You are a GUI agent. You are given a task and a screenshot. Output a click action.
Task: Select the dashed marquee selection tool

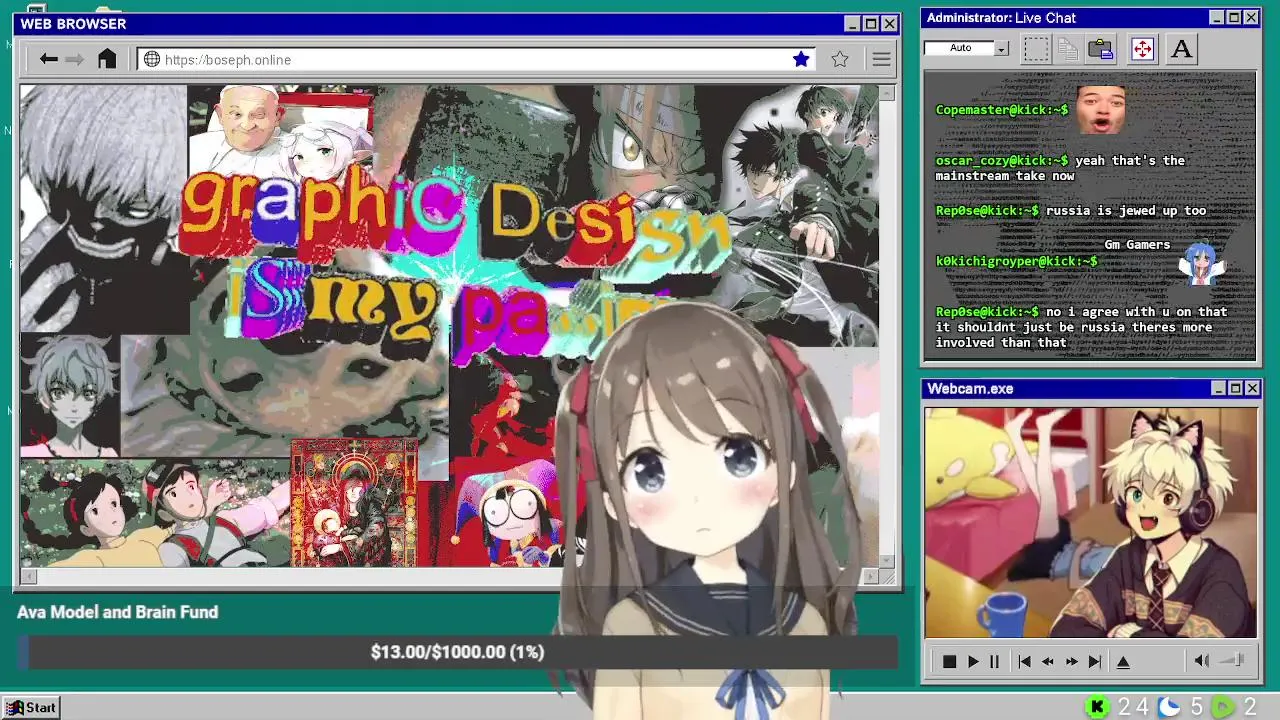pos(1036,49)
